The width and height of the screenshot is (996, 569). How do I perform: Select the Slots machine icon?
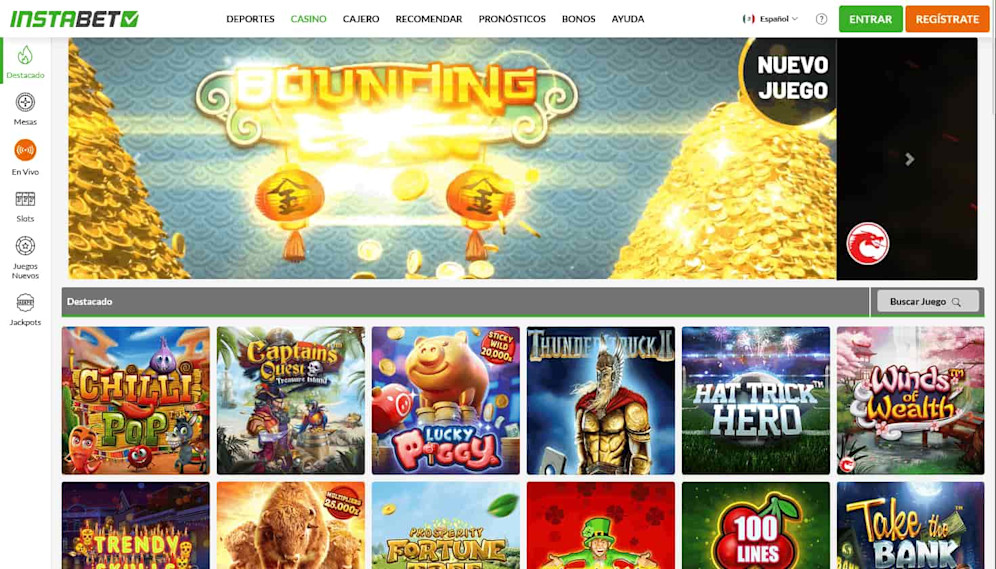(x=25, y=199)
